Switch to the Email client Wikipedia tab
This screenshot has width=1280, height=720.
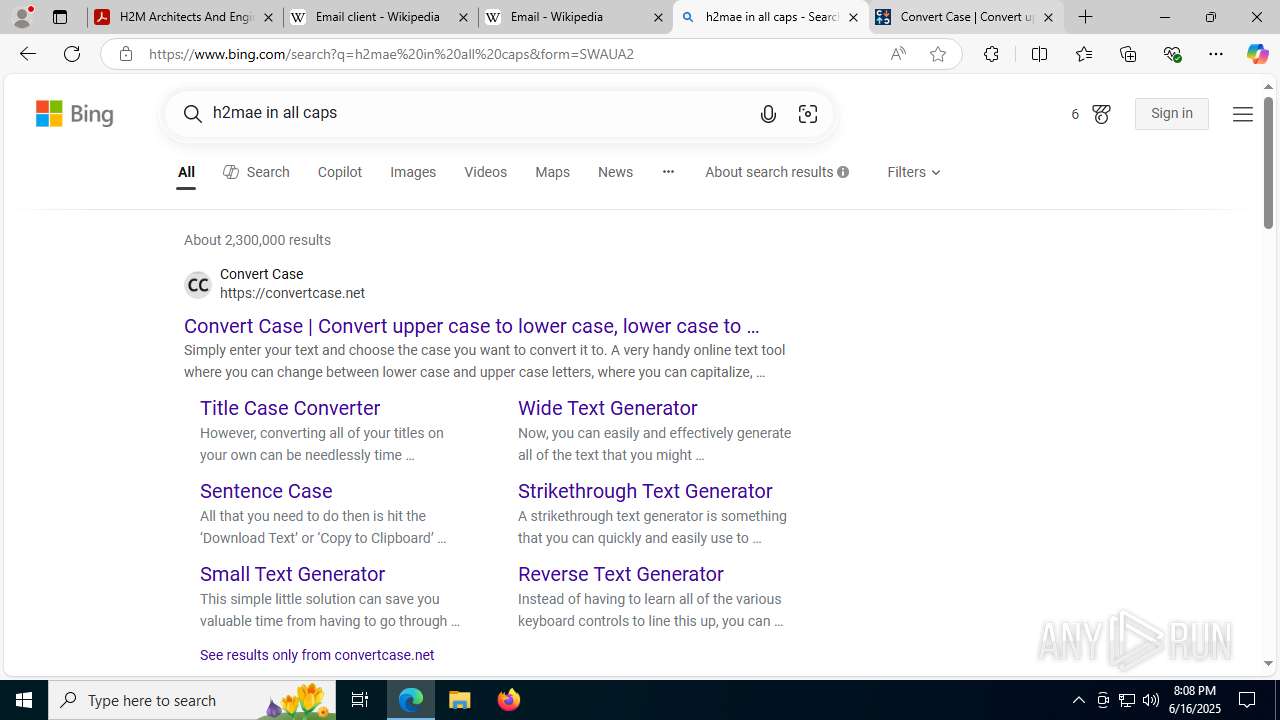coord(380,17)
